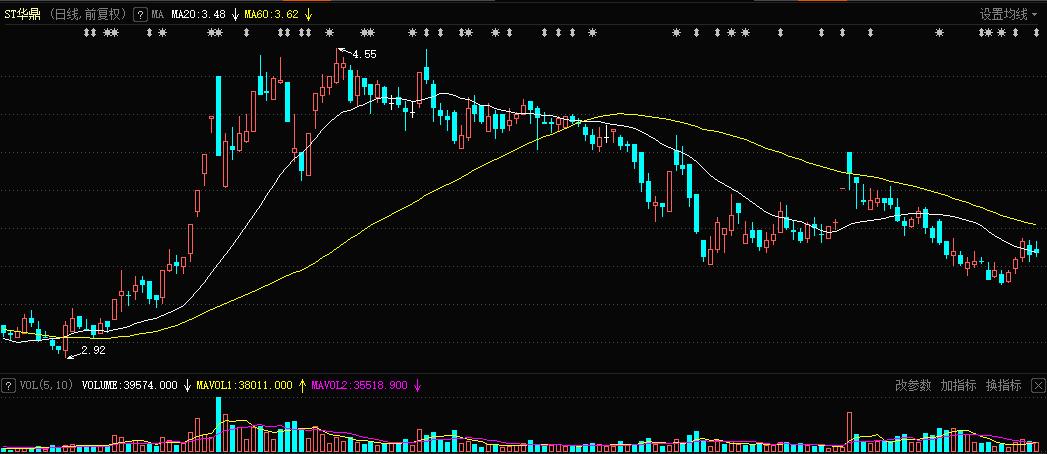Click the 日线,前复权 period label
Screen dimensions: 1047x454
pos(89,15)
